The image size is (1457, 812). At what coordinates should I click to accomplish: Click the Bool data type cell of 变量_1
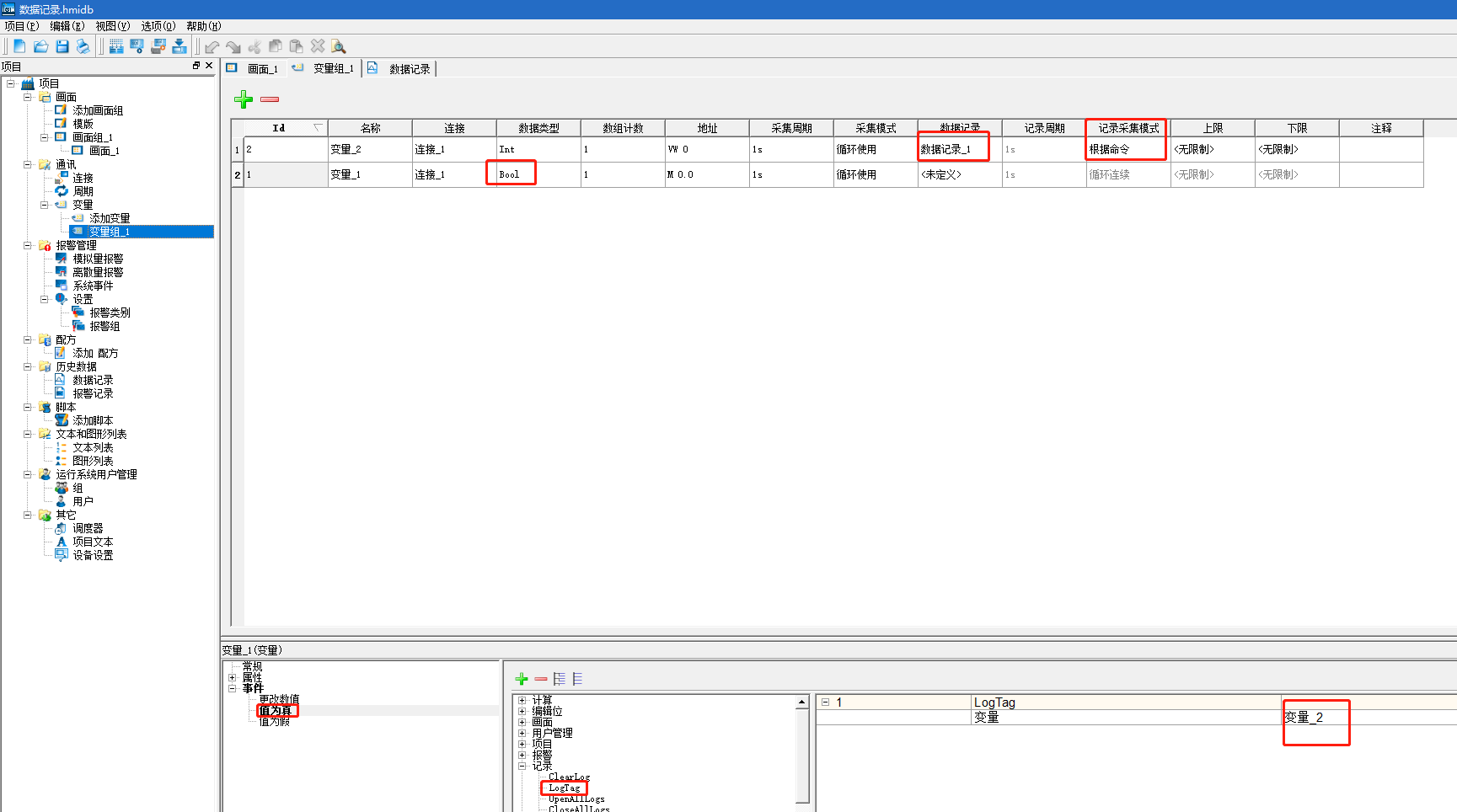[538, 174]
